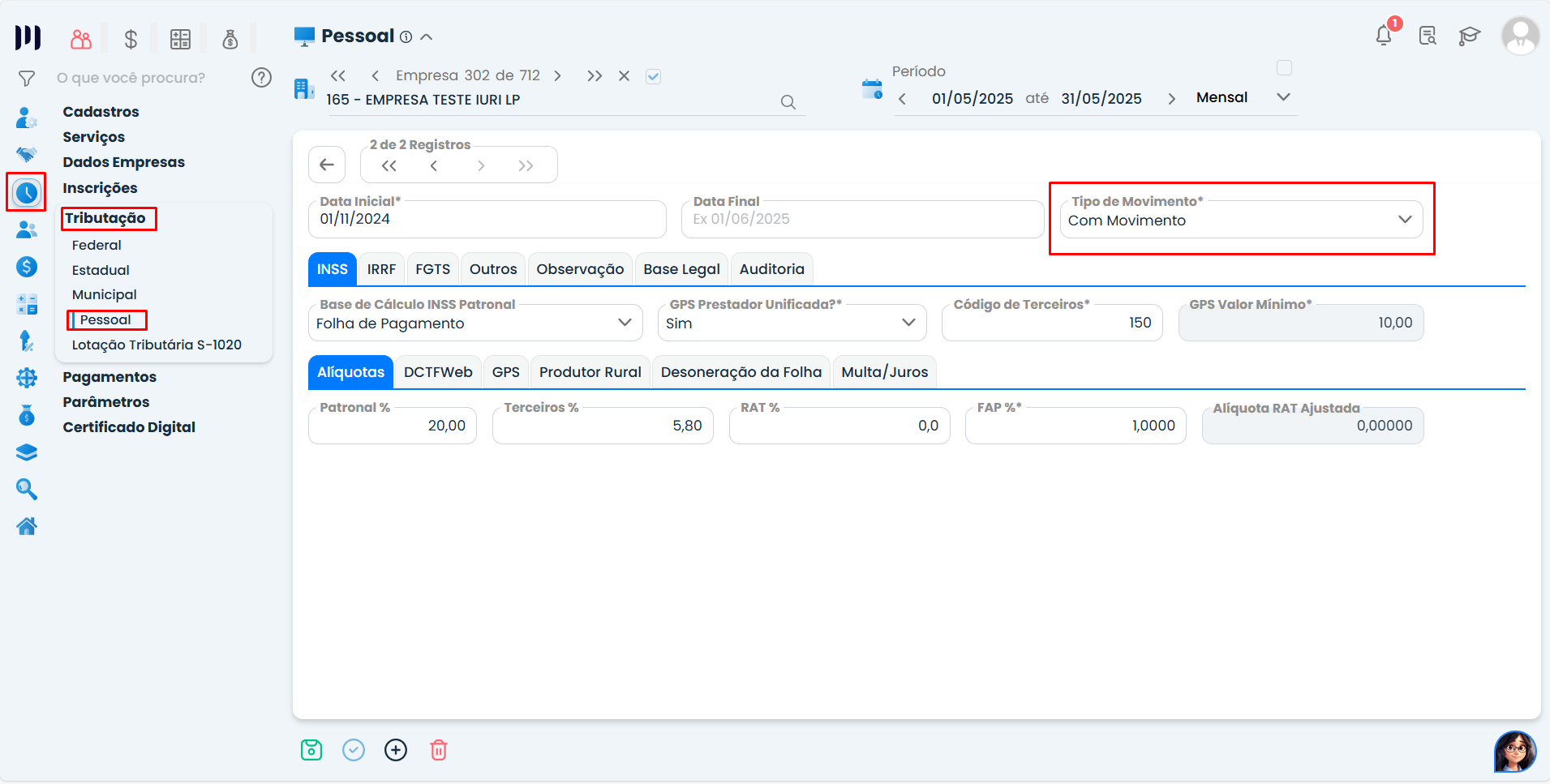The image size is (1550, 784).
Task: Switch to the FGTS tab
Action: pos(432,269)
